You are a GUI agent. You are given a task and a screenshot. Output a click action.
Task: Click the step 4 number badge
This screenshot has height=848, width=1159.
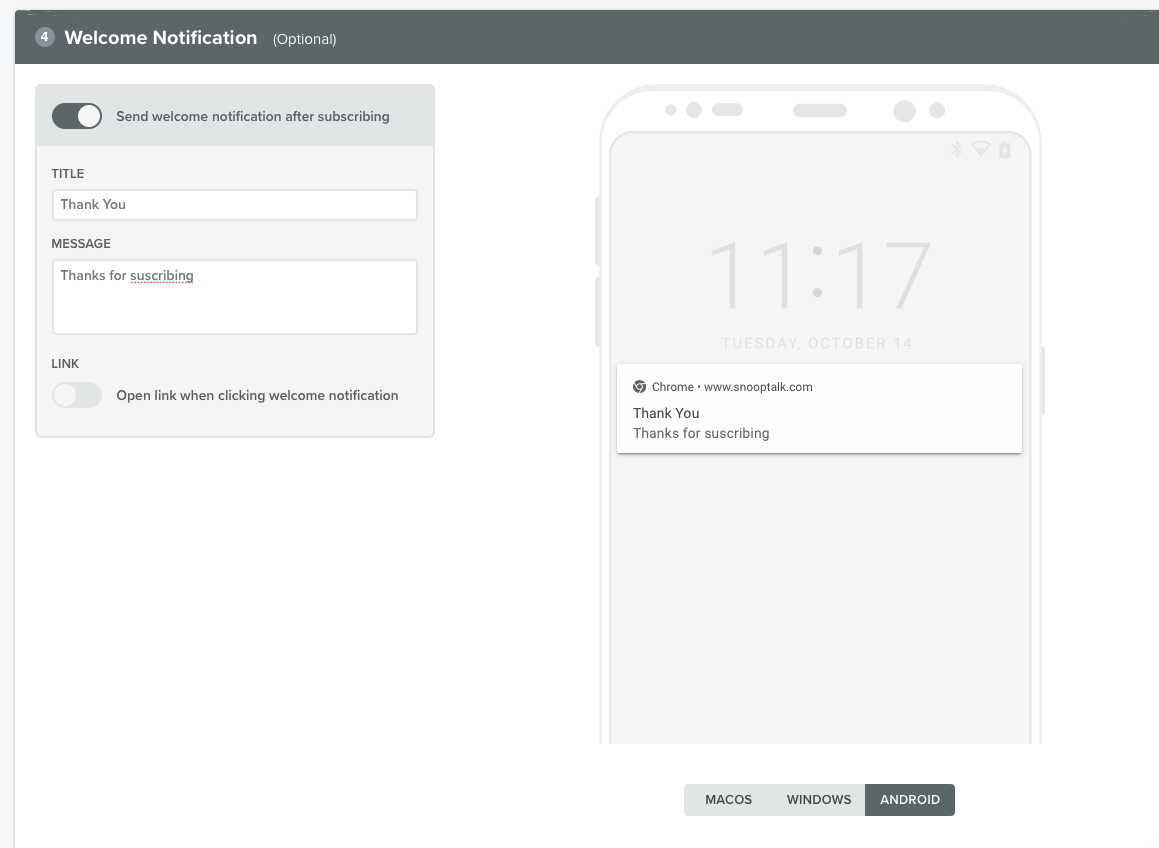[x=44, y=37]
